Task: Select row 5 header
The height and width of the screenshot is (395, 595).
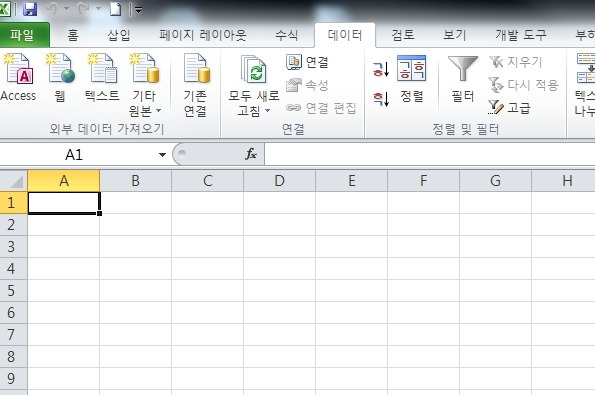Action: tap(14, 291)
